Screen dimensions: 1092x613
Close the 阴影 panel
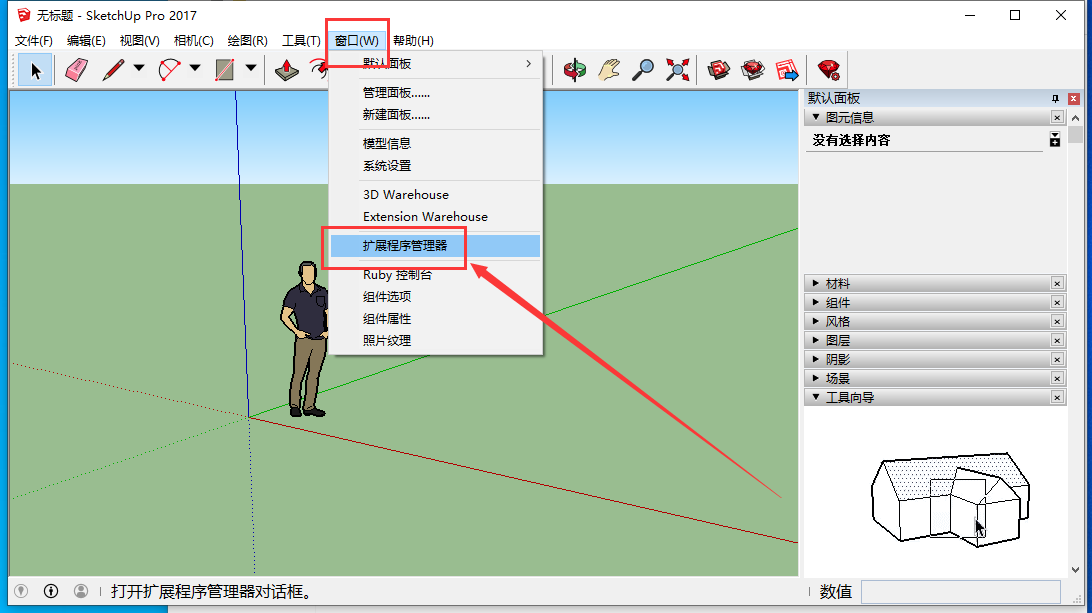pyautogui.click(x=1057, y=359)
